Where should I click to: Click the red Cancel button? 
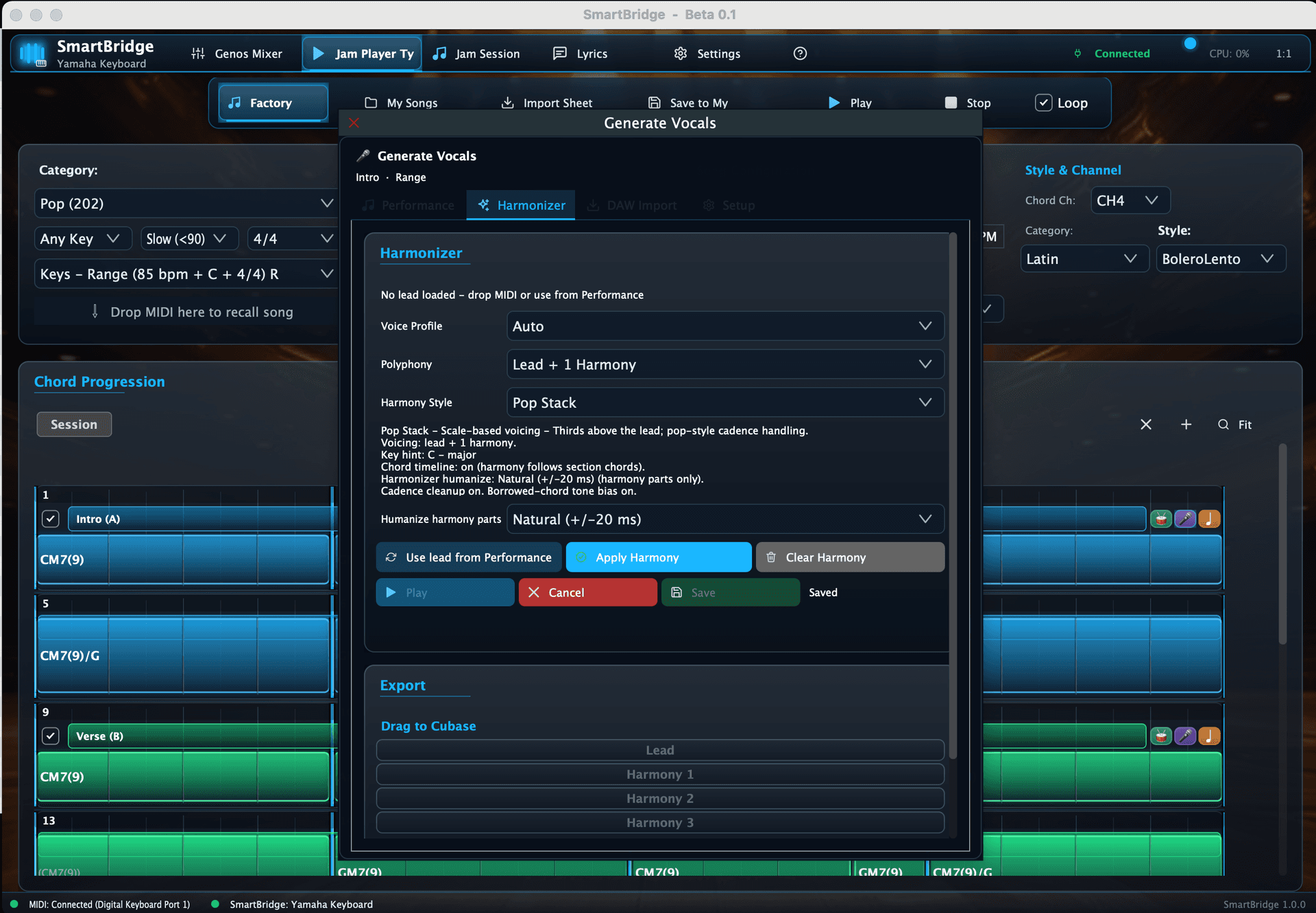pos(587,592)
